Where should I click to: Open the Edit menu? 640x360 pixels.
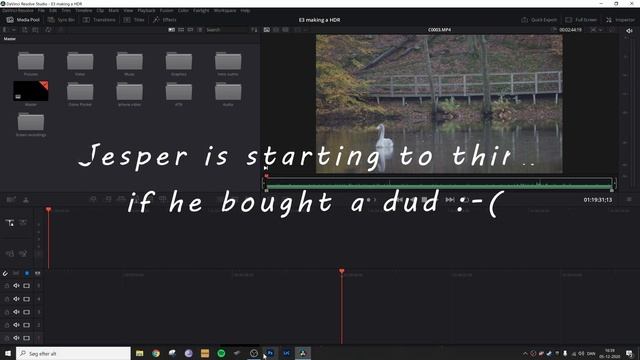(x=53, y=11)
